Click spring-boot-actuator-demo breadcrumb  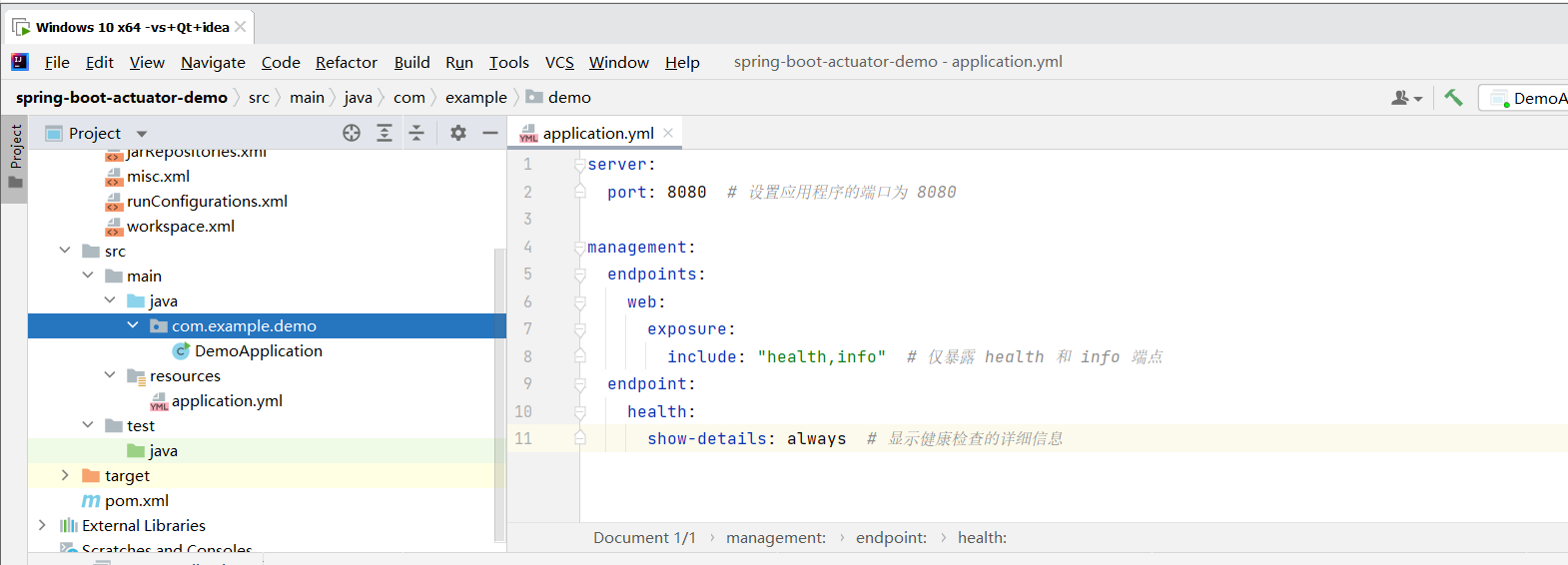click(x=122, y=97)
